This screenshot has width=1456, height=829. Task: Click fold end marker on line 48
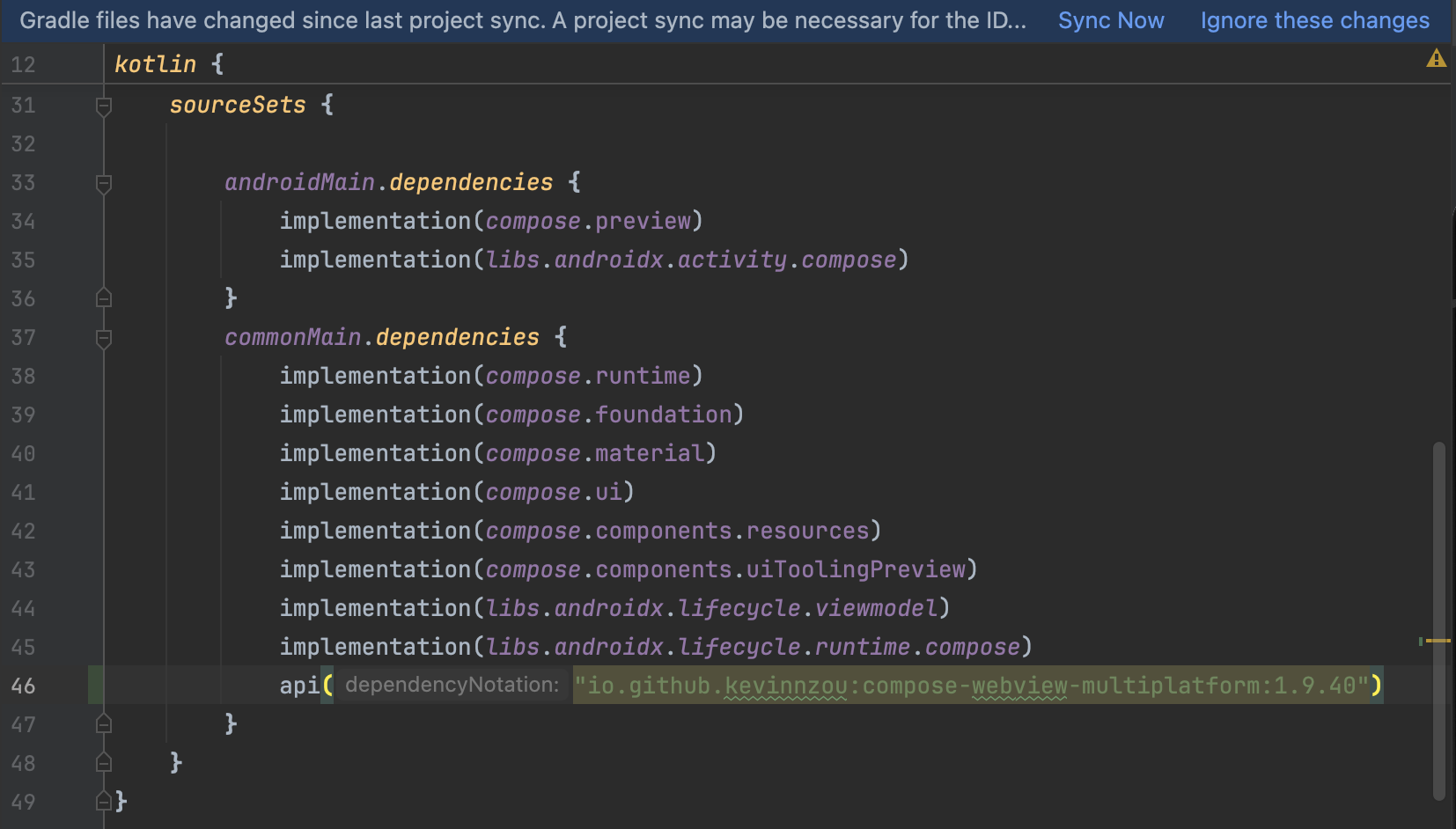coord(104,763)
